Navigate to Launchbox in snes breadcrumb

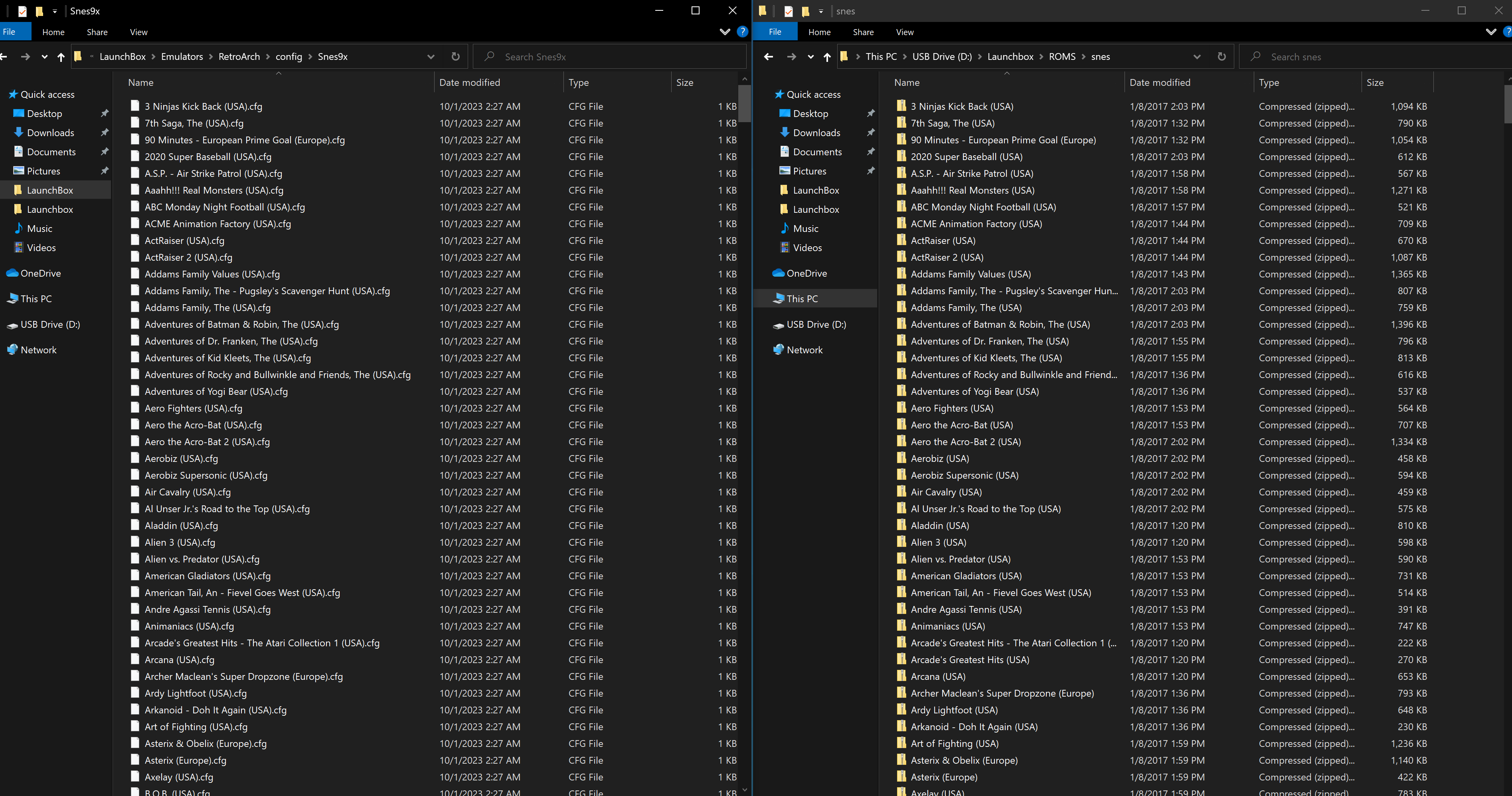[x=1010, y=56]
